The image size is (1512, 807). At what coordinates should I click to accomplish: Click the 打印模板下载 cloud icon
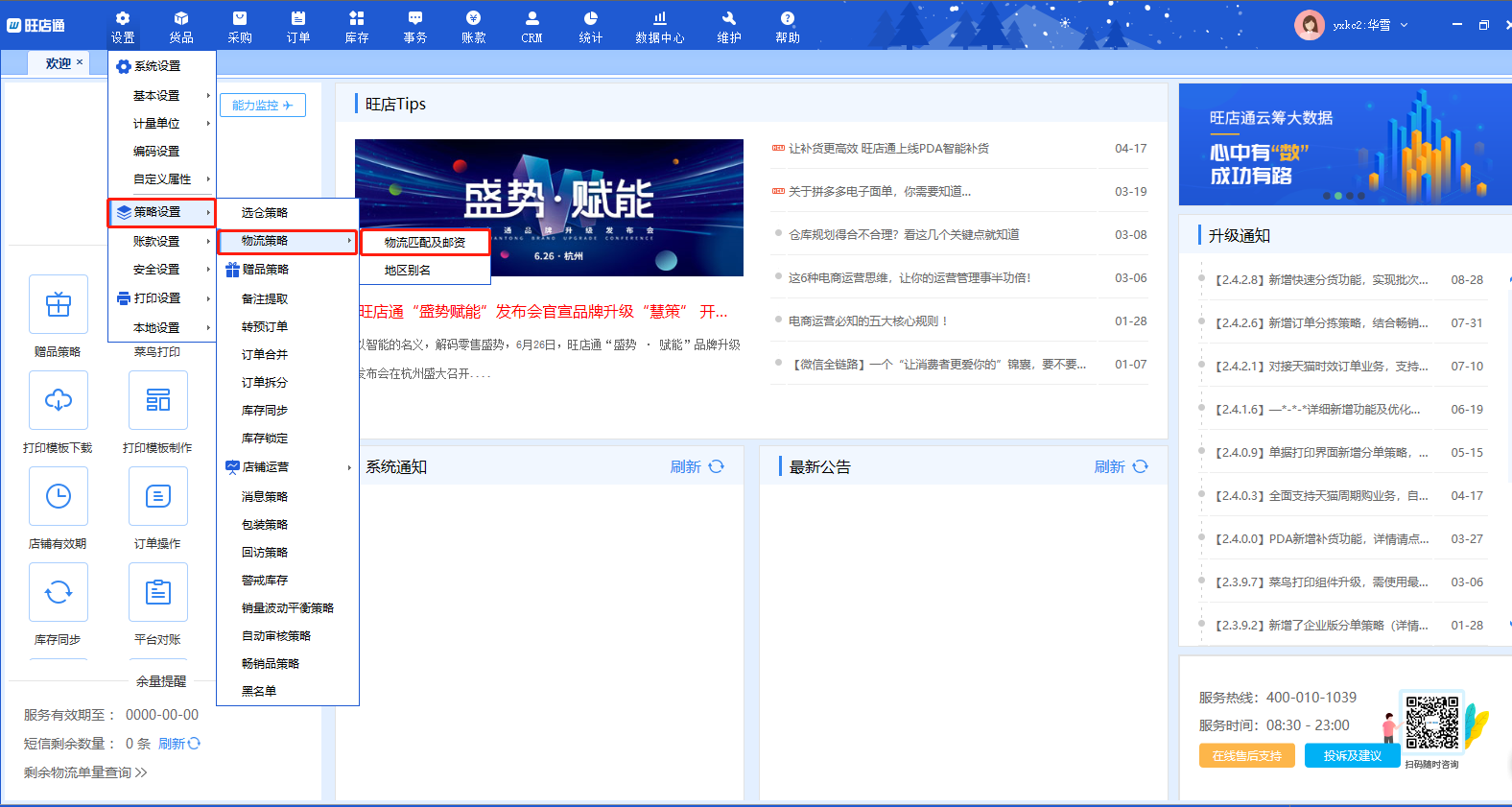coord(59,400)
